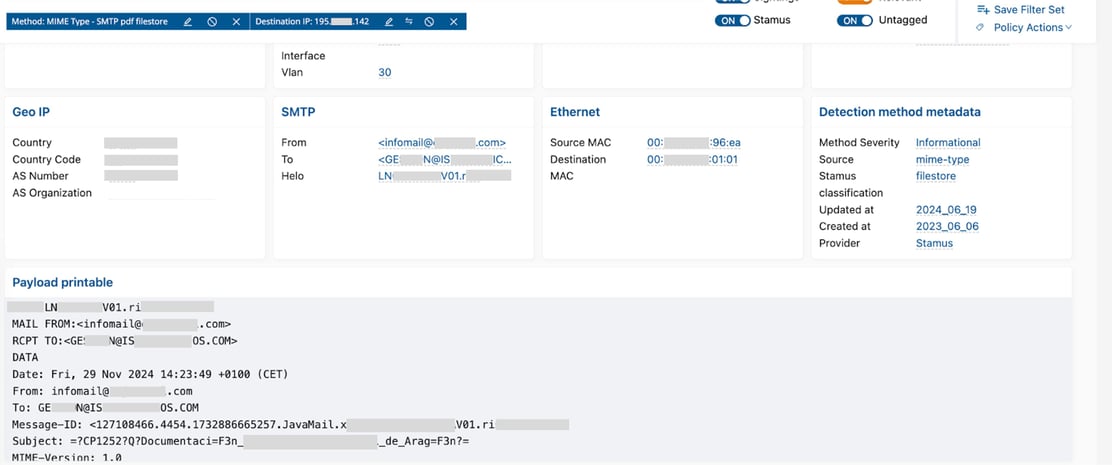Click the tag icon beside Policy Actions

tap(980, 27)
